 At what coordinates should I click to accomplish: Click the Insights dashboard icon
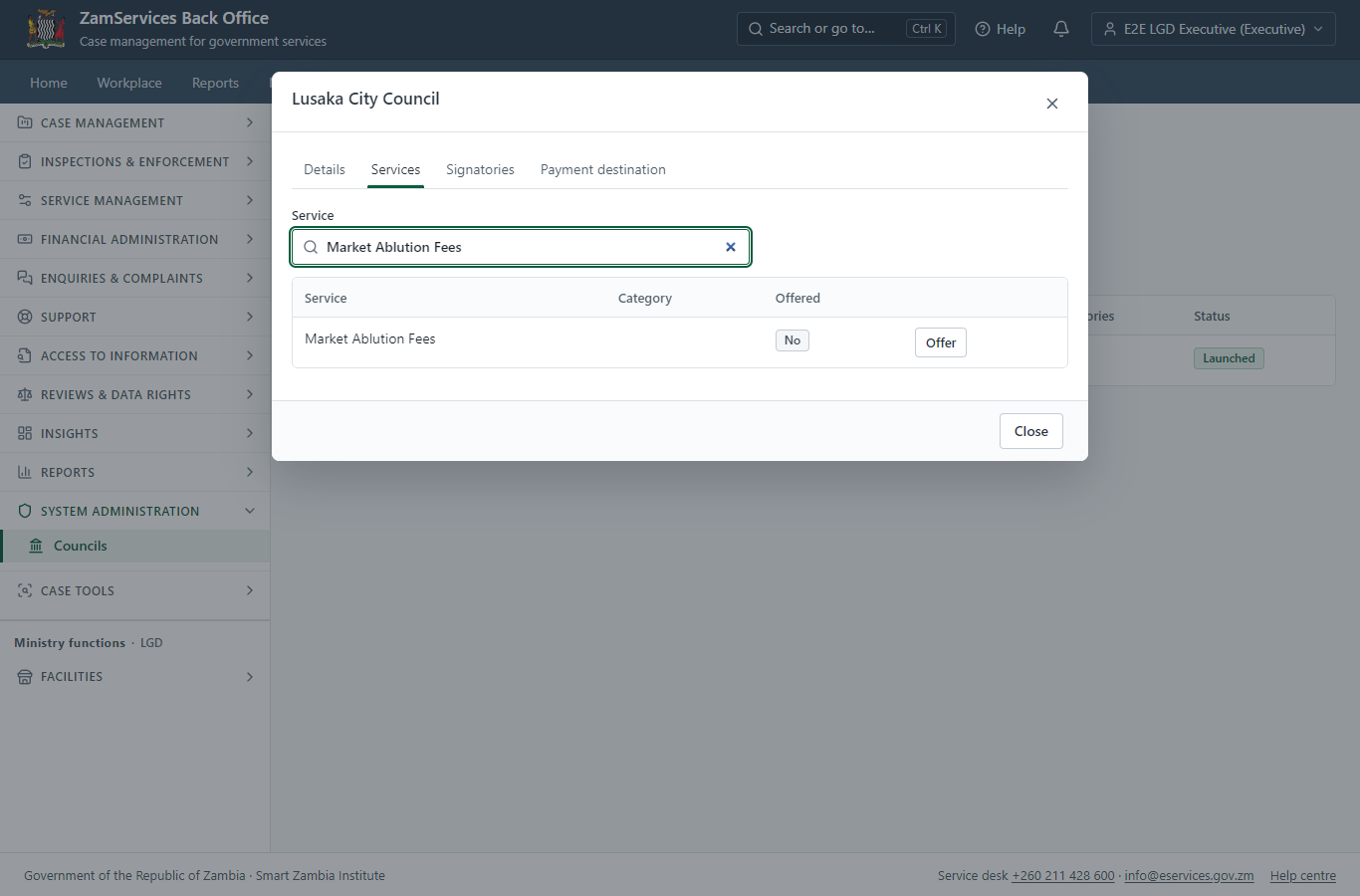25,433
